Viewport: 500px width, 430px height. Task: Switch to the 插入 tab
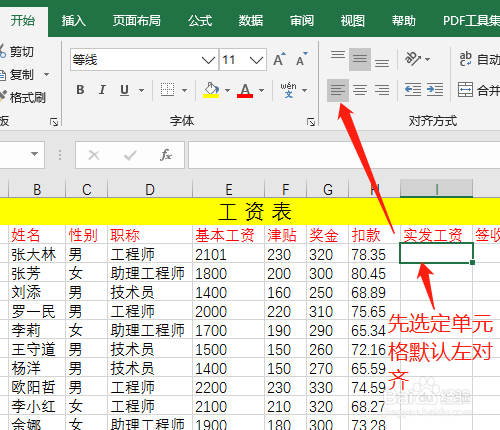pos(74,21)
